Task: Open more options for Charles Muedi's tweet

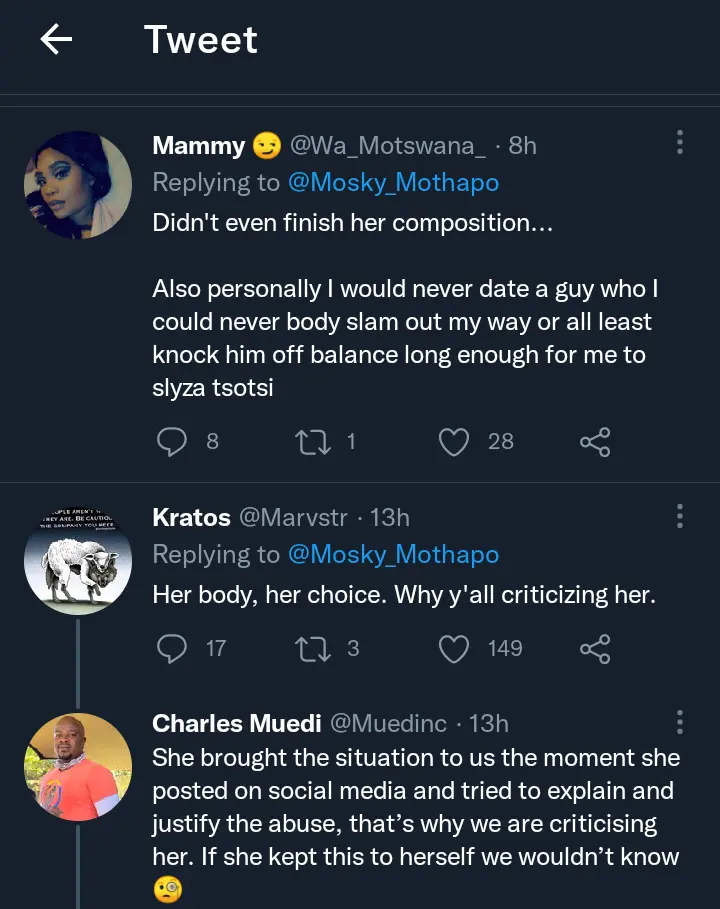Action: click(680, 723)
